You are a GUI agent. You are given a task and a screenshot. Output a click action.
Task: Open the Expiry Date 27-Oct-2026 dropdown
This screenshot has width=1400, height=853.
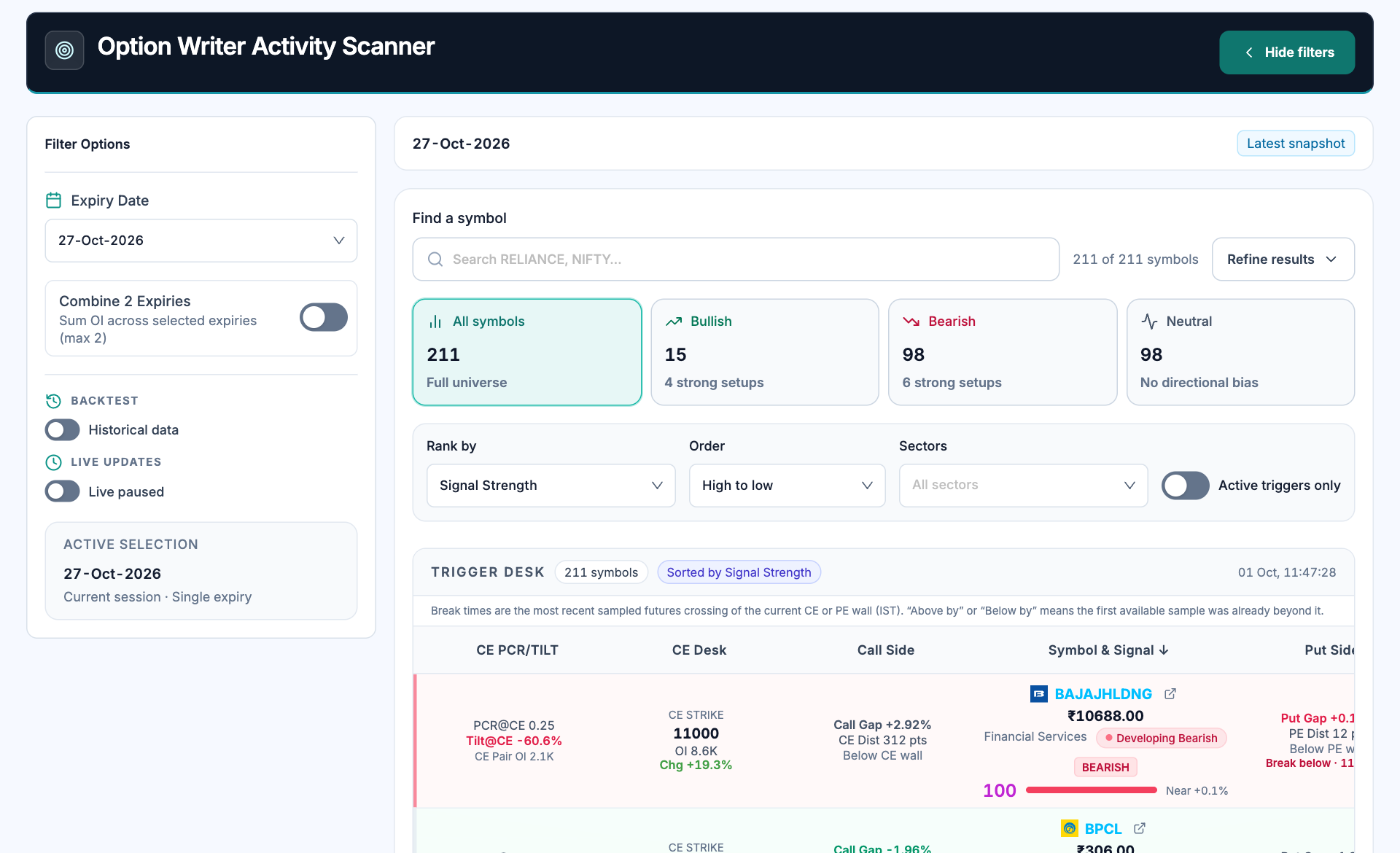click(x=201, y=241)
